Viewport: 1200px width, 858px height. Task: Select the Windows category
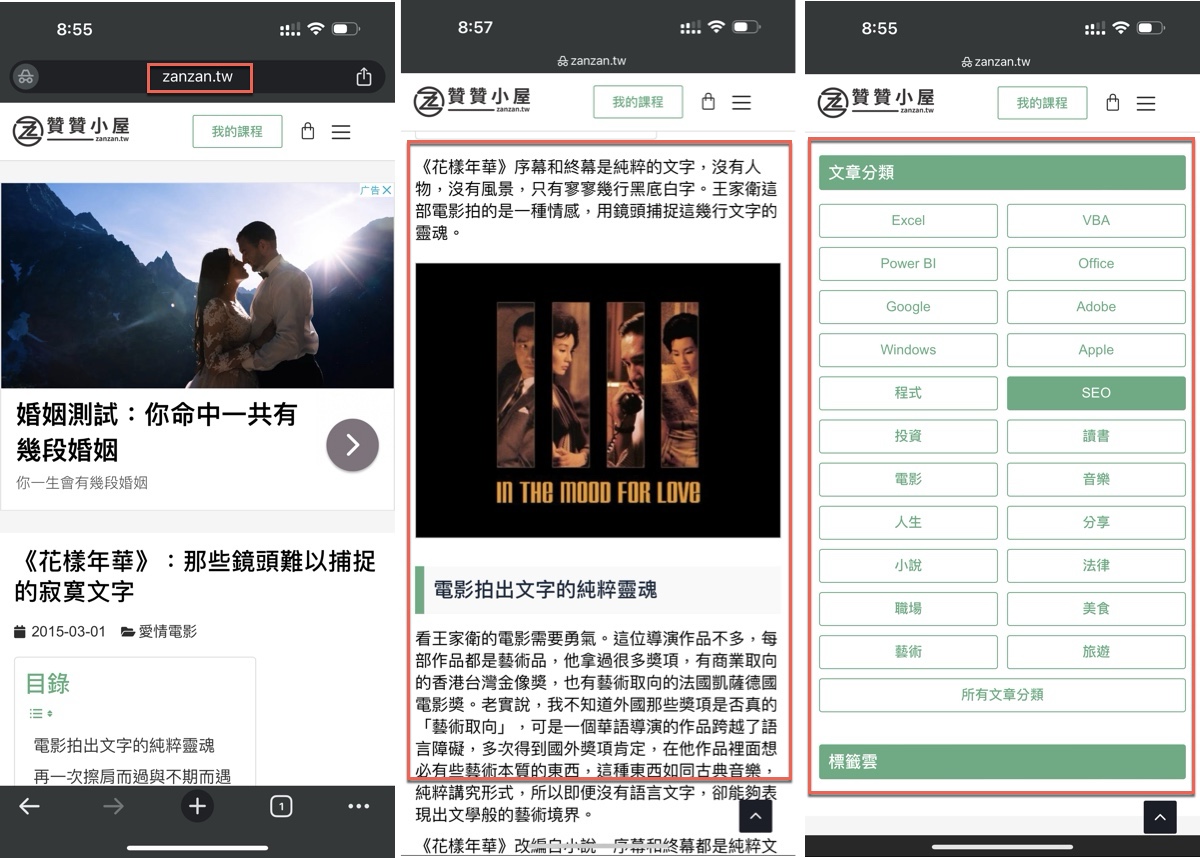908,350
